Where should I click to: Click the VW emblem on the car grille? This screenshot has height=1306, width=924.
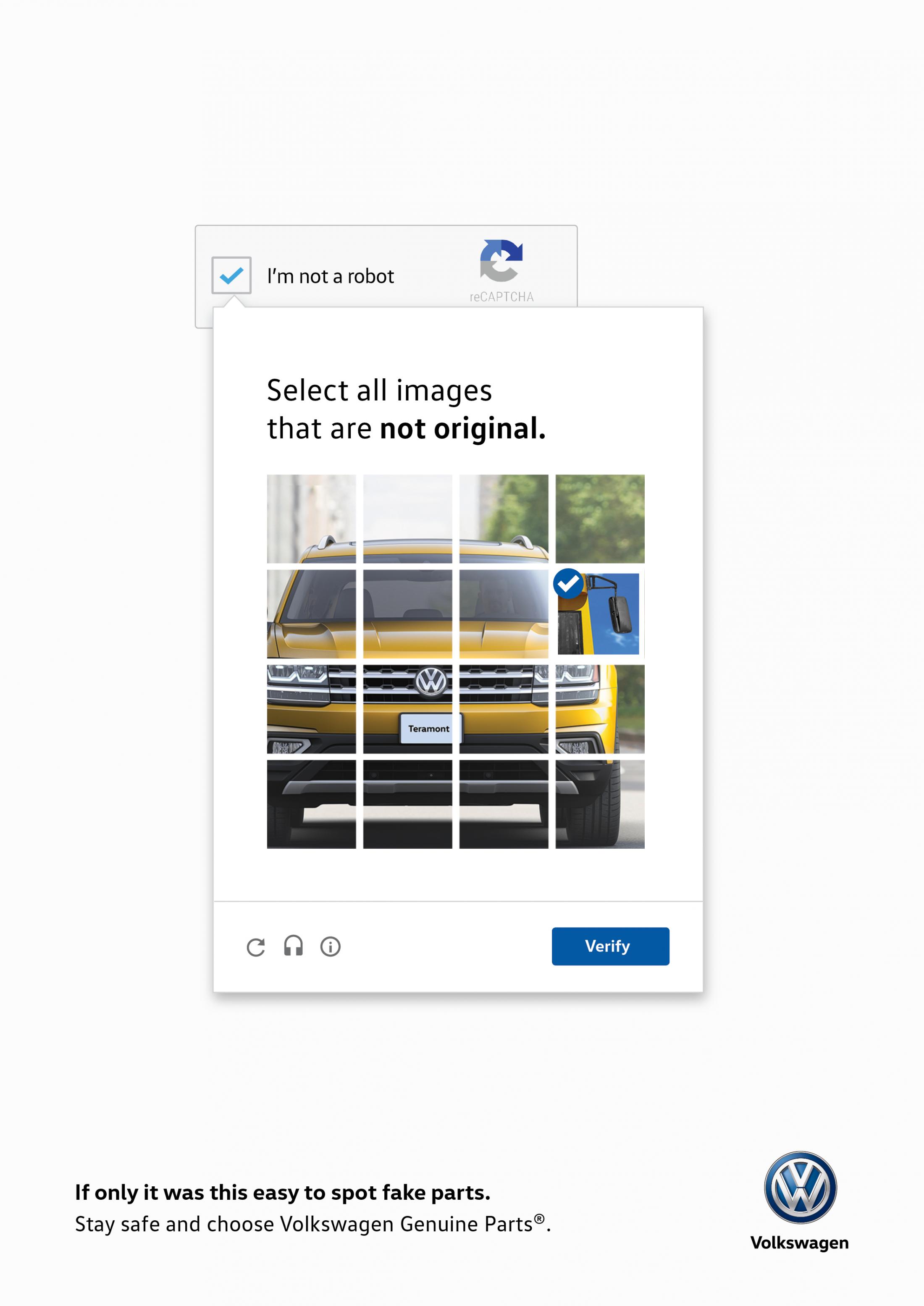click(x=430, y=700)
